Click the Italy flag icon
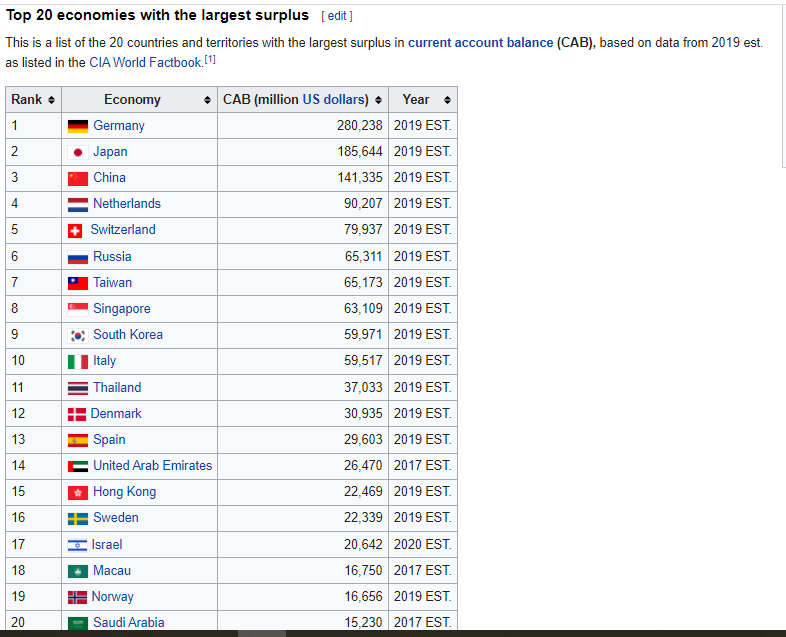Viewport: 786px width, 637px height. 78,361
